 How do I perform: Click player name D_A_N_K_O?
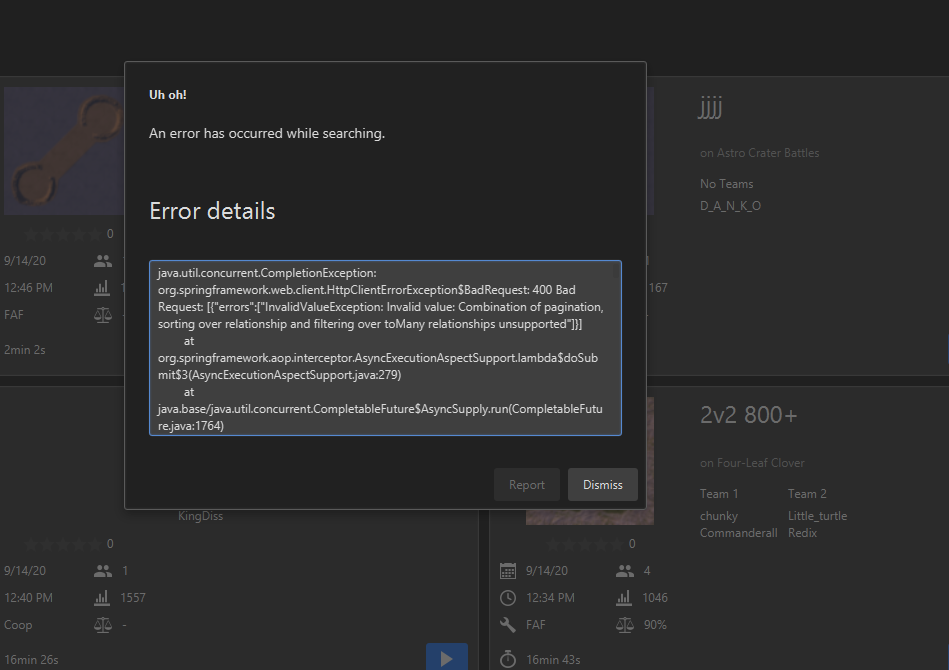(731, 206)
